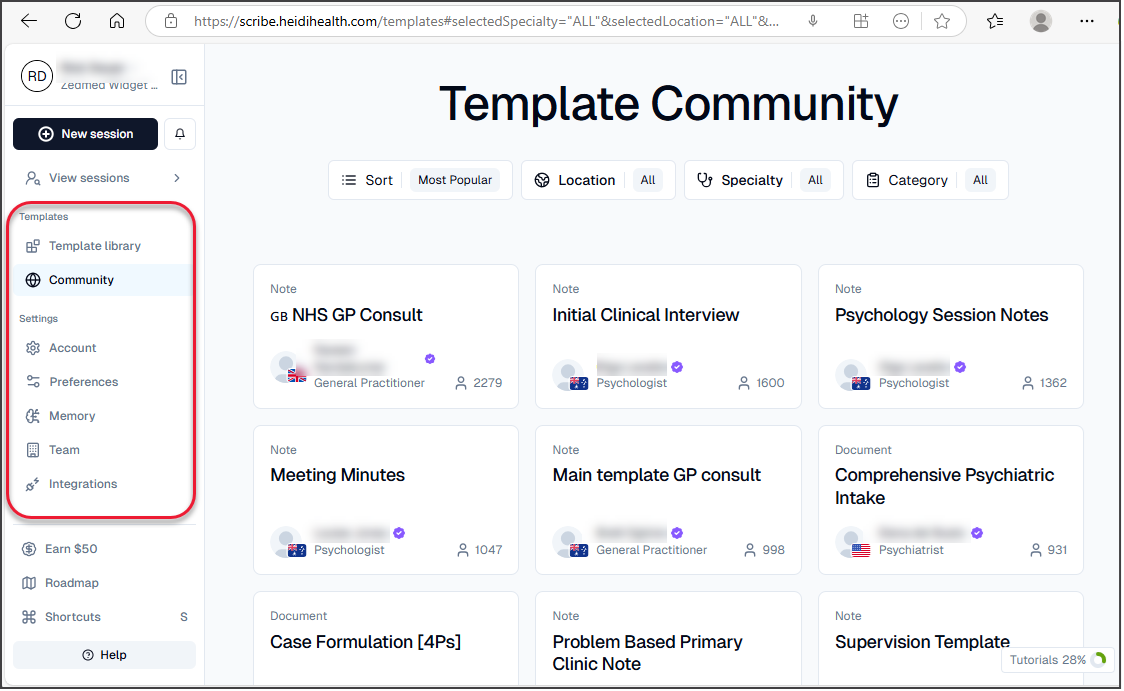Open the Location filter dropdown
Screen dimensions: 1124x691
pyautogui.click(x=598, y=180)
